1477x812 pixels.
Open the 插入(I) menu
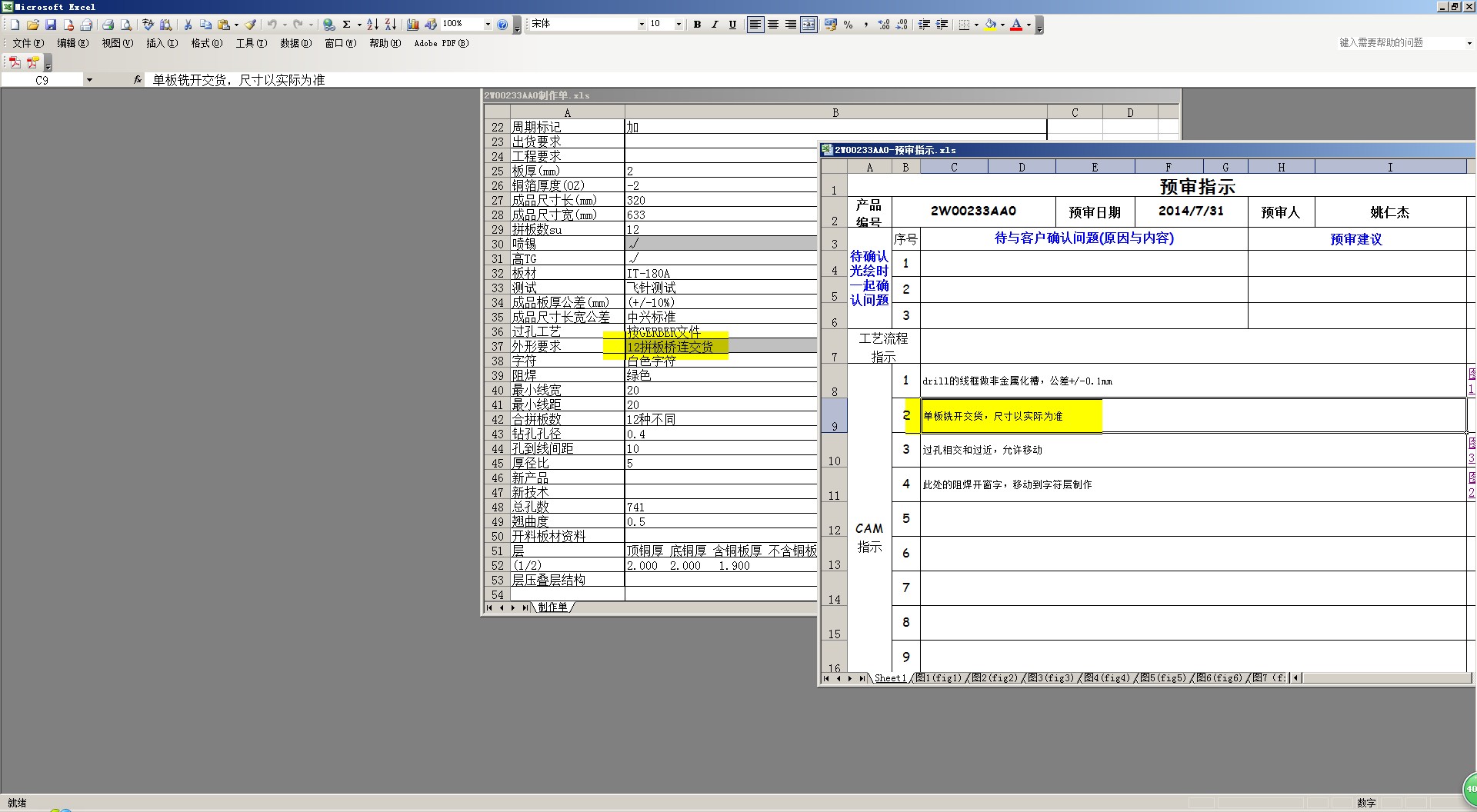(x=162, y=43)
